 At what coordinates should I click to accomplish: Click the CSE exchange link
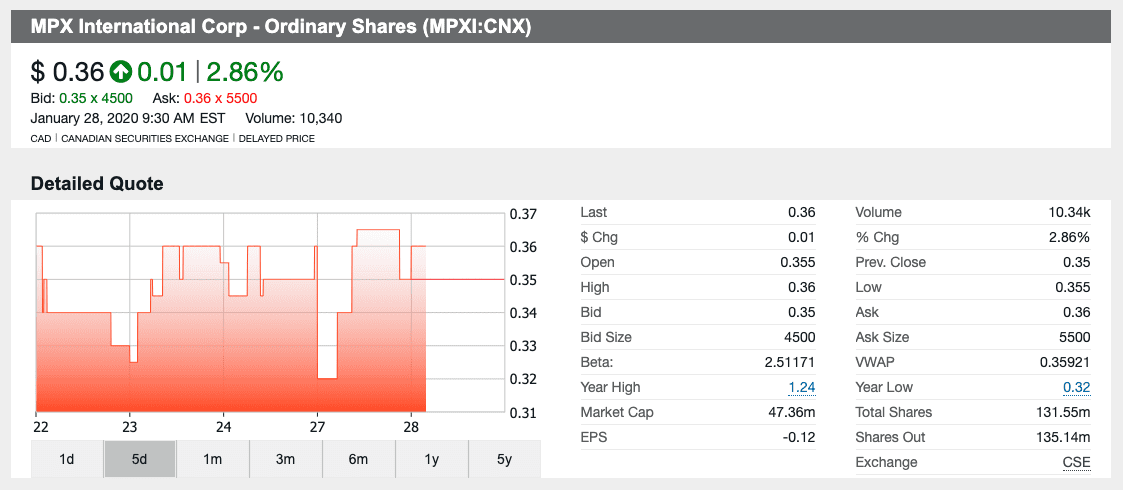(x=1077, y=462)
